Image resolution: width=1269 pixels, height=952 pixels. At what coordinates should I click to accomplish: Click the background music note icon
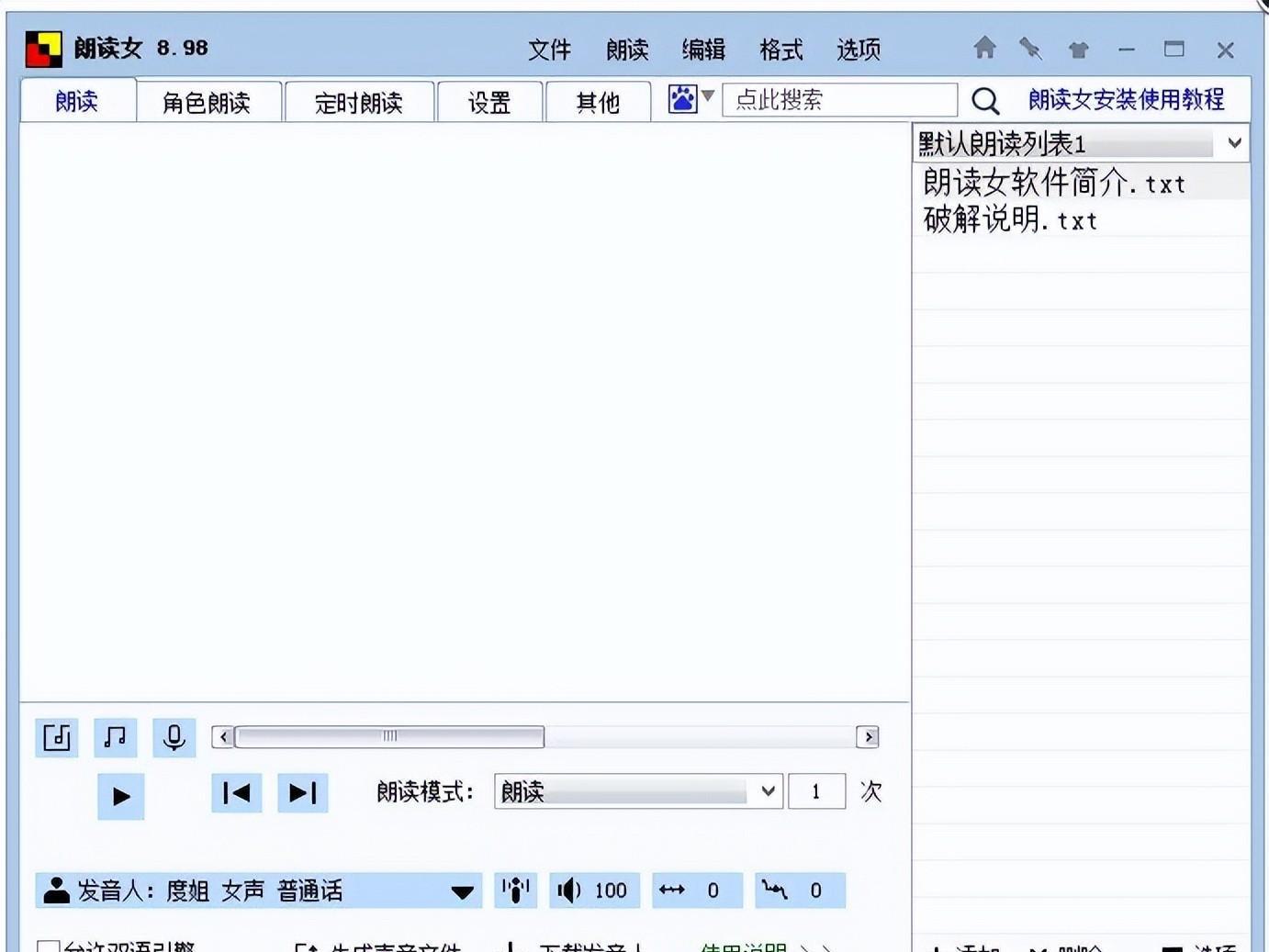point(115,737)
